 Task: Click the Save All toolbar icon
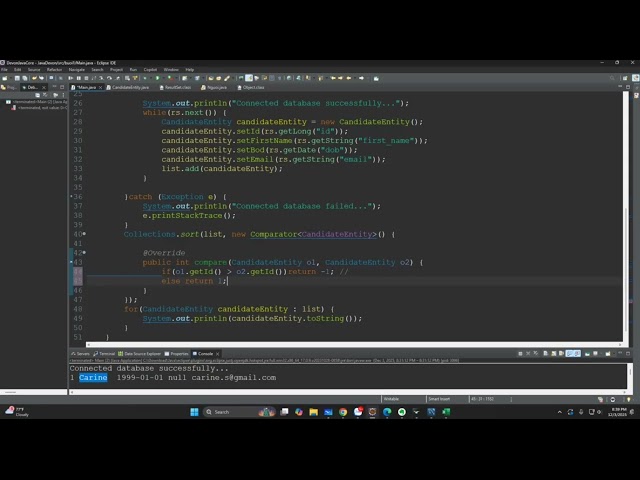pos(24,78)
